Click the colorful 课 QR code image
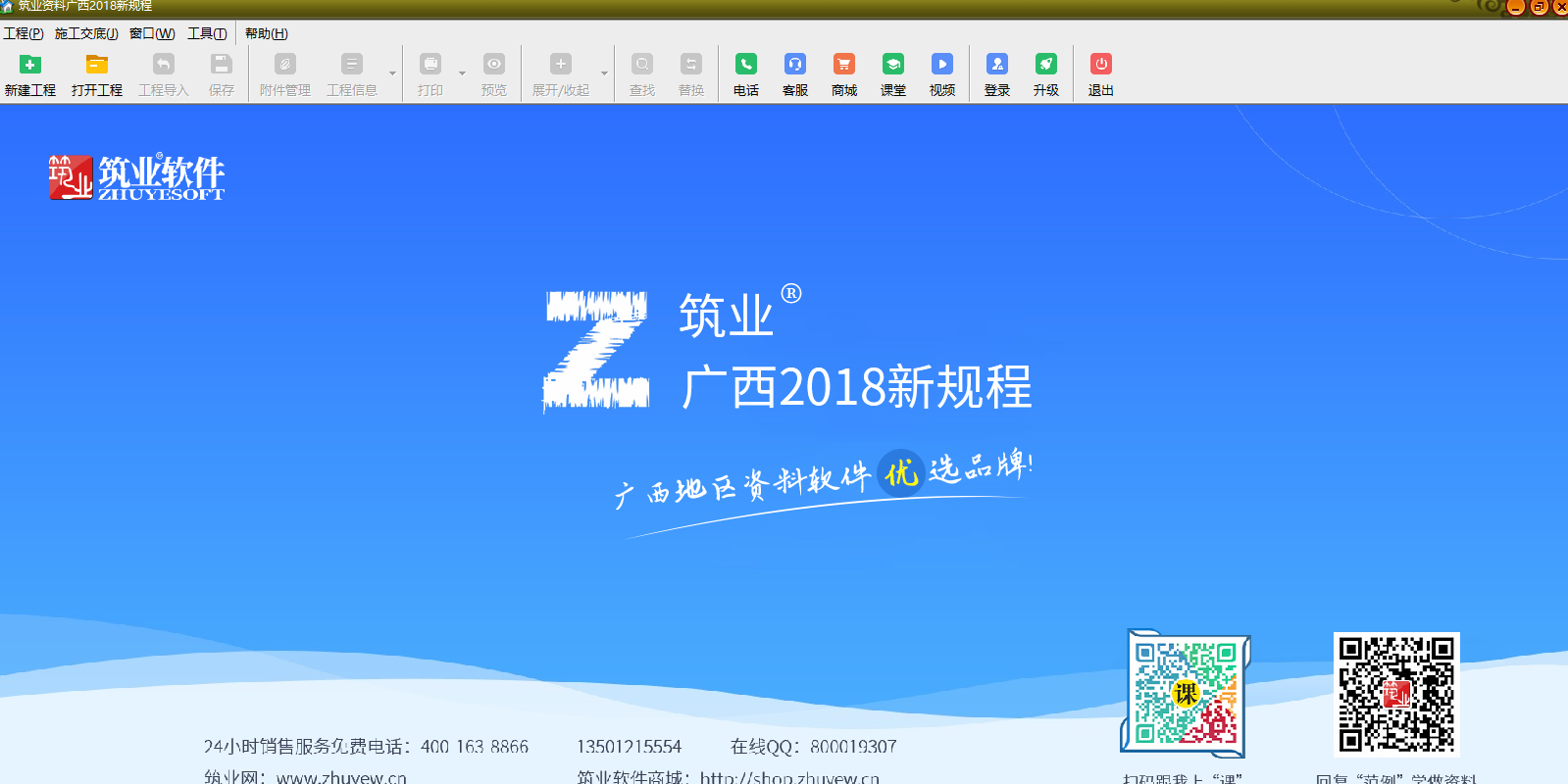This screenshot has width=1568, height=784. tap(1186, 693)
